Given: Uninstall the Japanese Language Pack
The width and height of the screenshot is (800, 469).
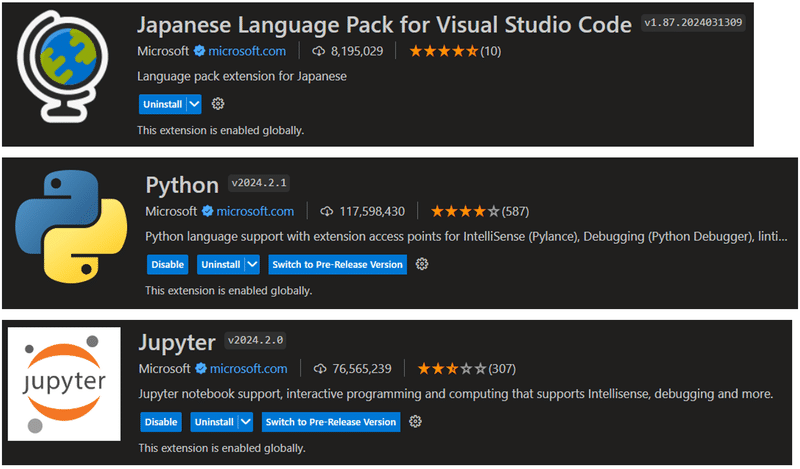Looking at the screenshot, I should click(x=163, y=104).
